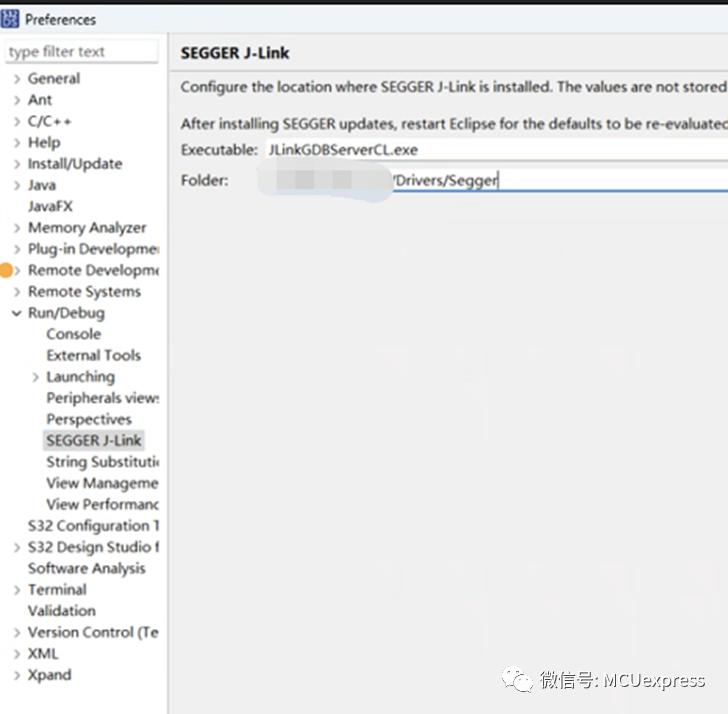Expand the Terminal node arrow
Screen dimensions: 728x714
coord(17,590)
